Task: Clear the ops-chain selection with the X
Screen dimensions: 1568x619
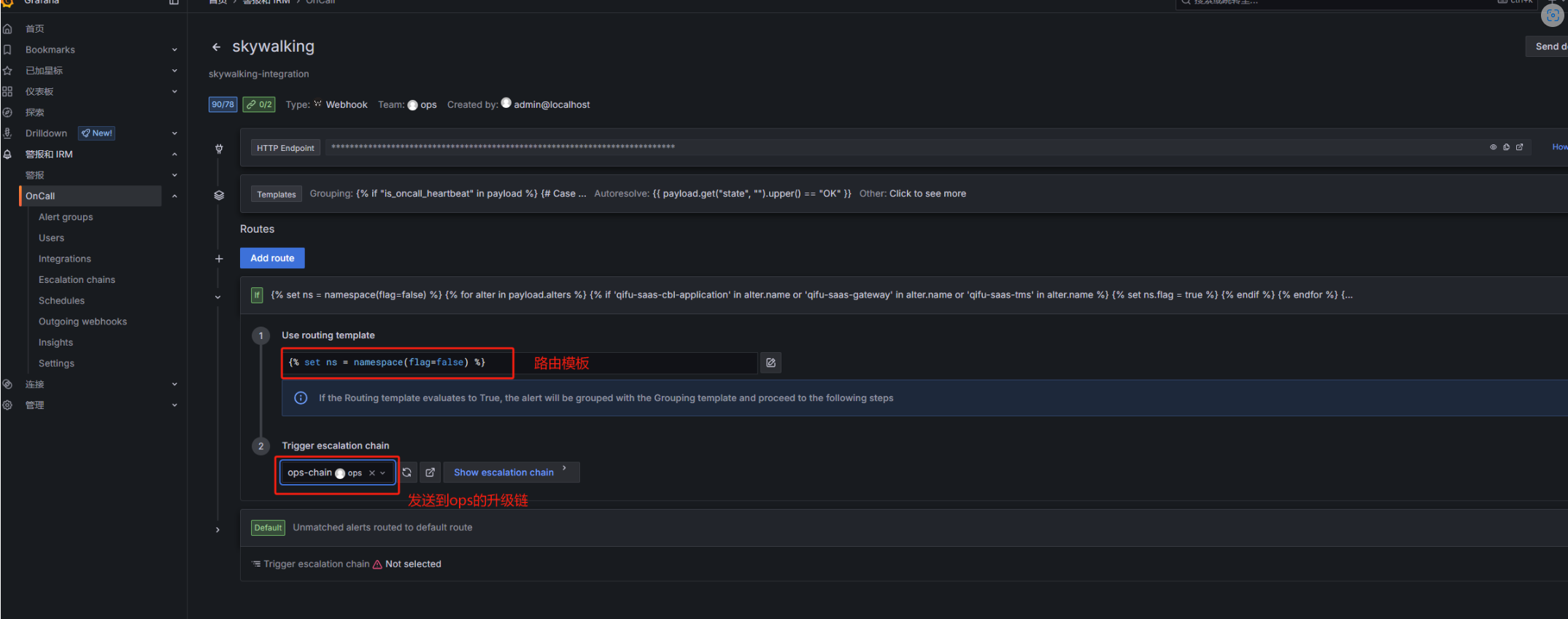Action: (372, 473)
